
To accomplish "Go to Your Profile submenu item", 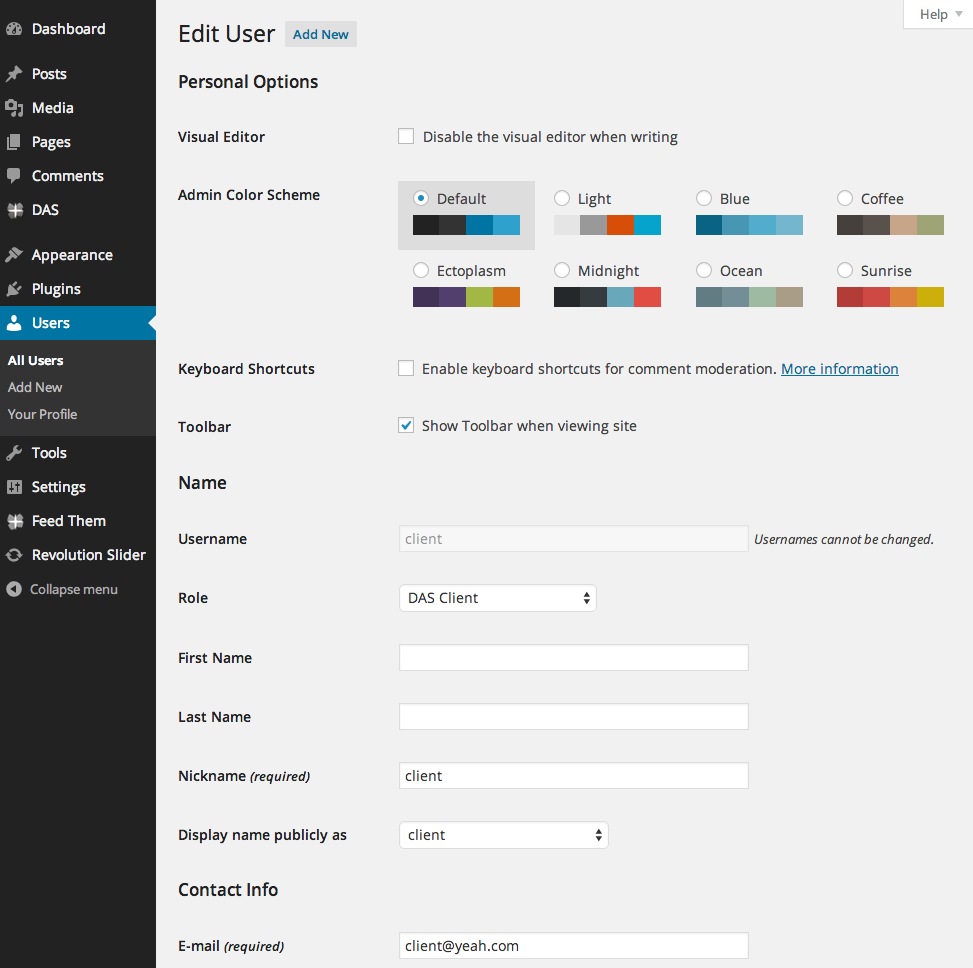I will 42,415.
